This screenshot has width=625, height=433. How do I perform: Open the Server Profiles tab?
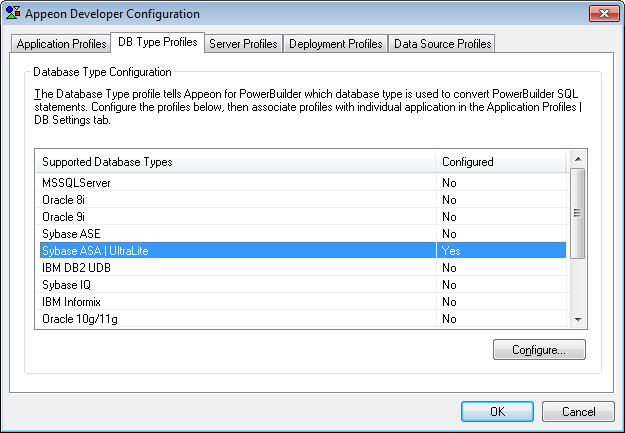(x=243, y=44)
